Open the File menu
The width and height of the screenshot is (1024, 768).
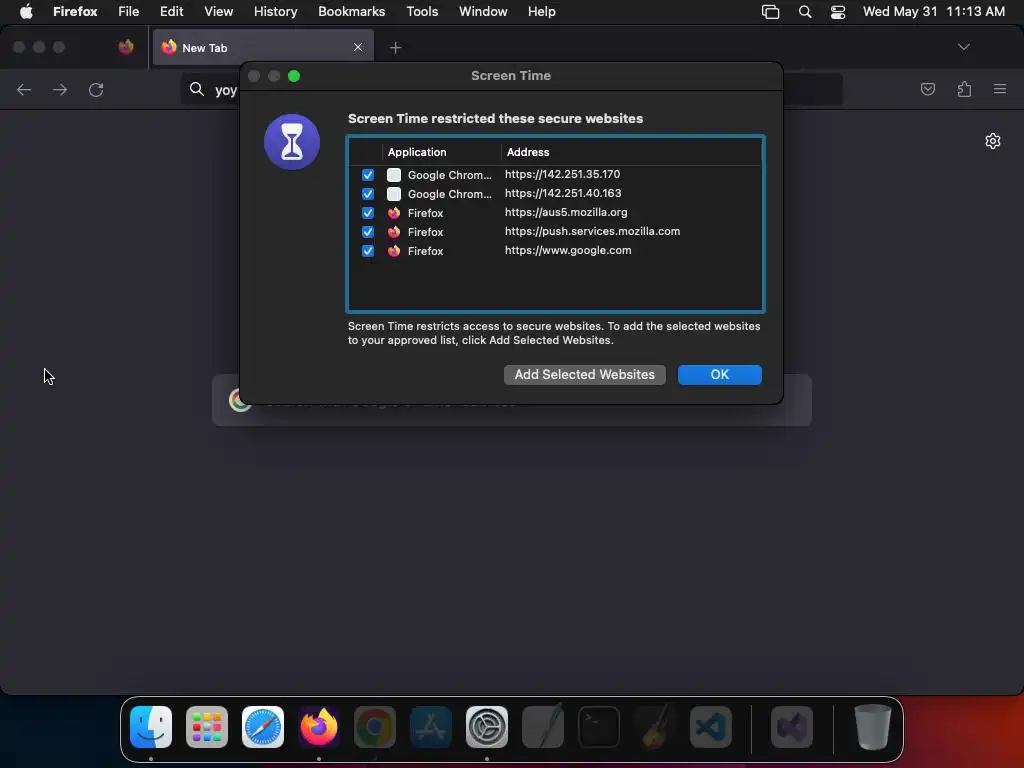(129, 12)
